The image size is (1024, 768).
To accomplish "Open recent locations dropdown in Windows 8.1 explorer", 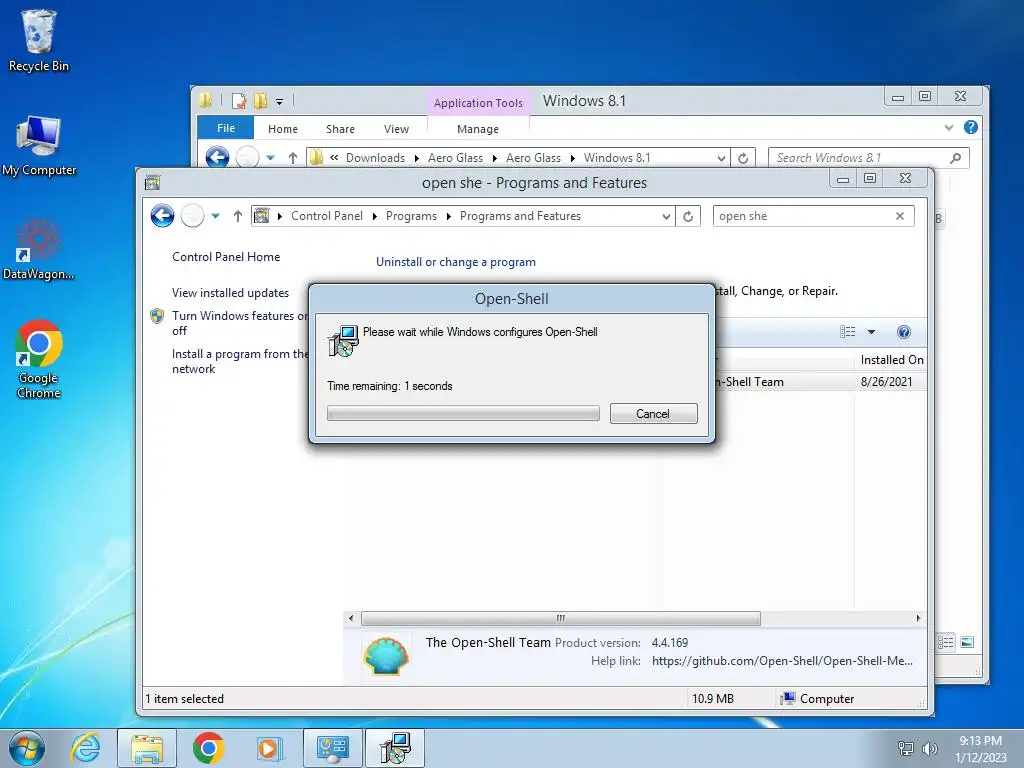I will click(270, 158).
